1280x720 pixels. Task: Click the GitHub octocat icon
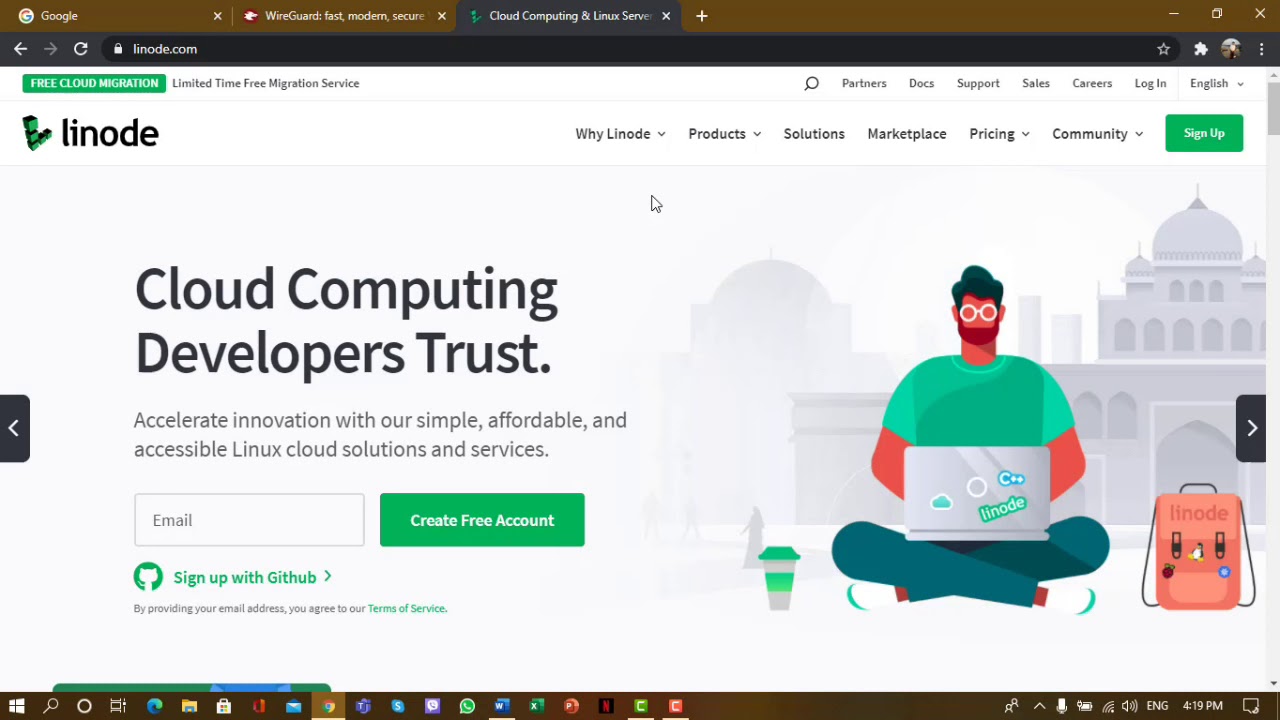pos(148,577)
